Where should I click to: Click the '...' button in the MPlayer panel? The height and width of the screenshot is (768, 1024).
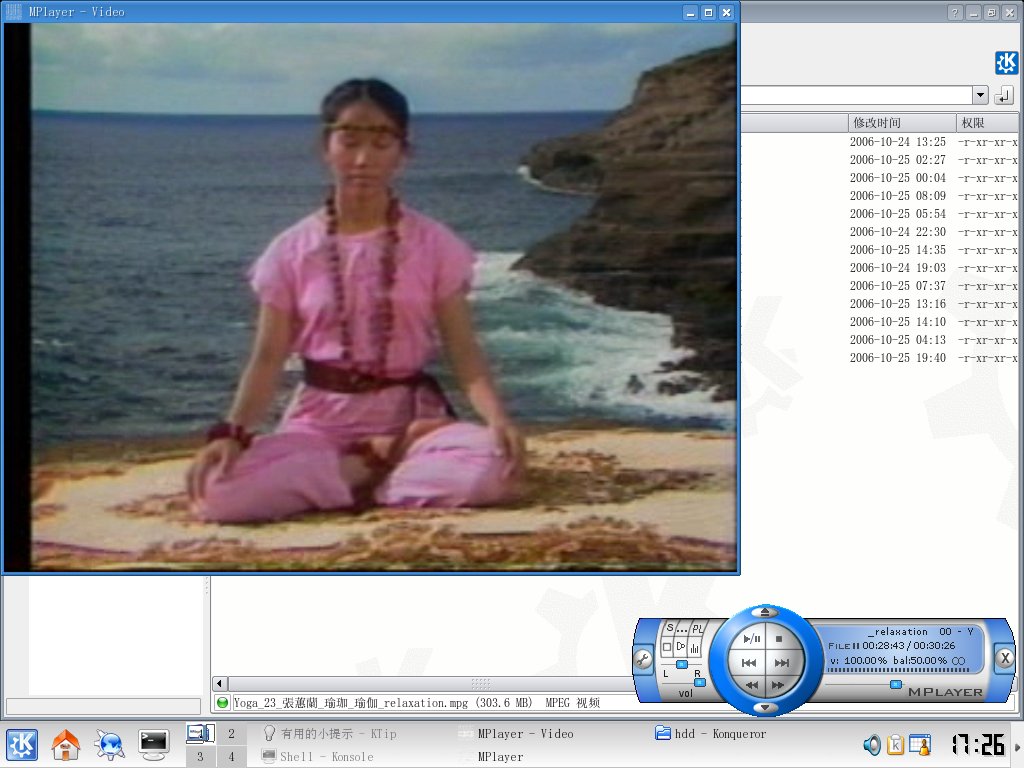(682, 630)
